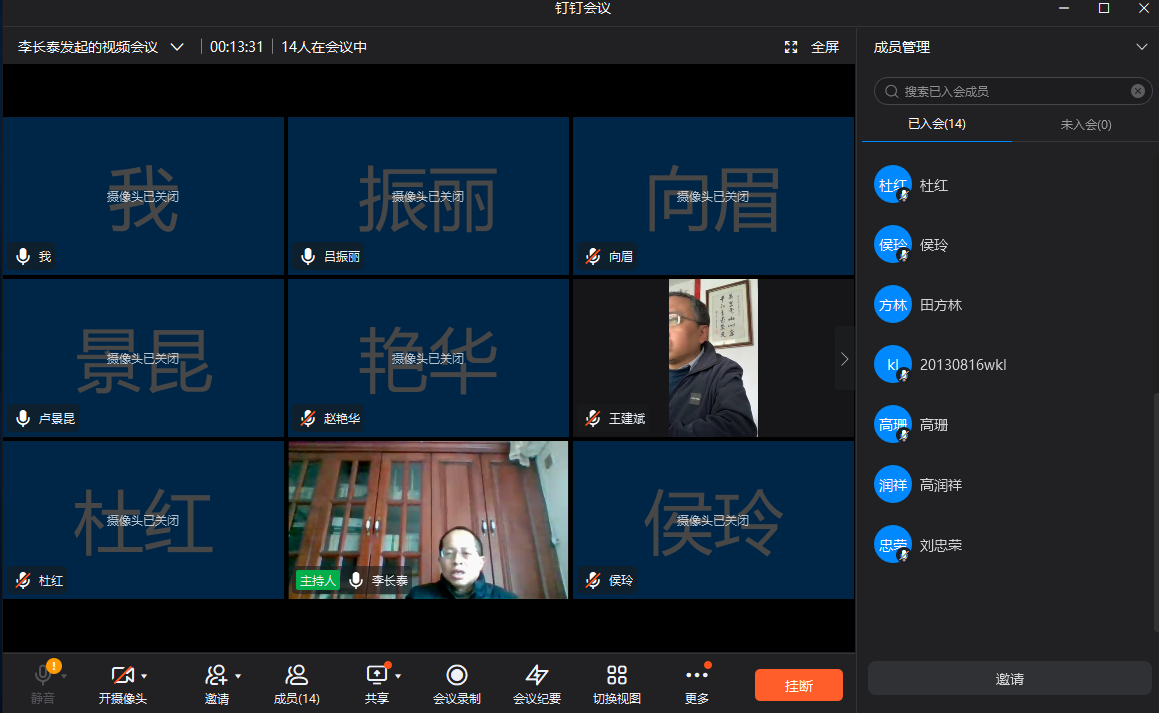
Task: Open 会议纪要 meeting minutes
Action: pos(537,676)
